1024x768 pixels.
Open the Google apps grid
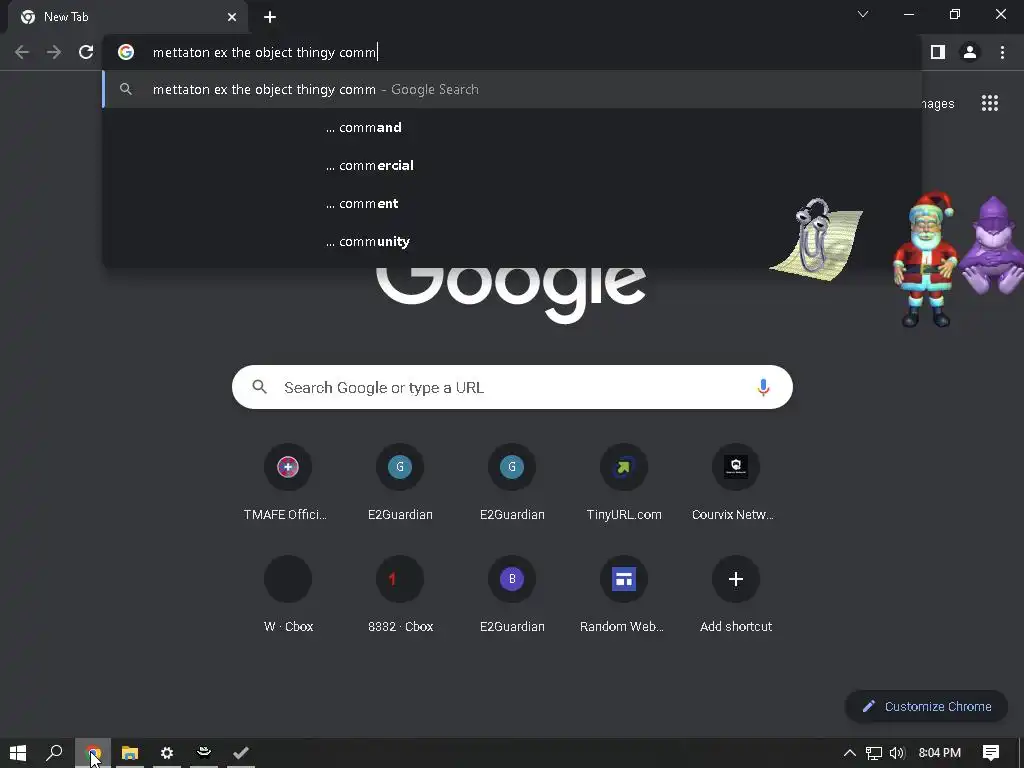pos(990,103)
